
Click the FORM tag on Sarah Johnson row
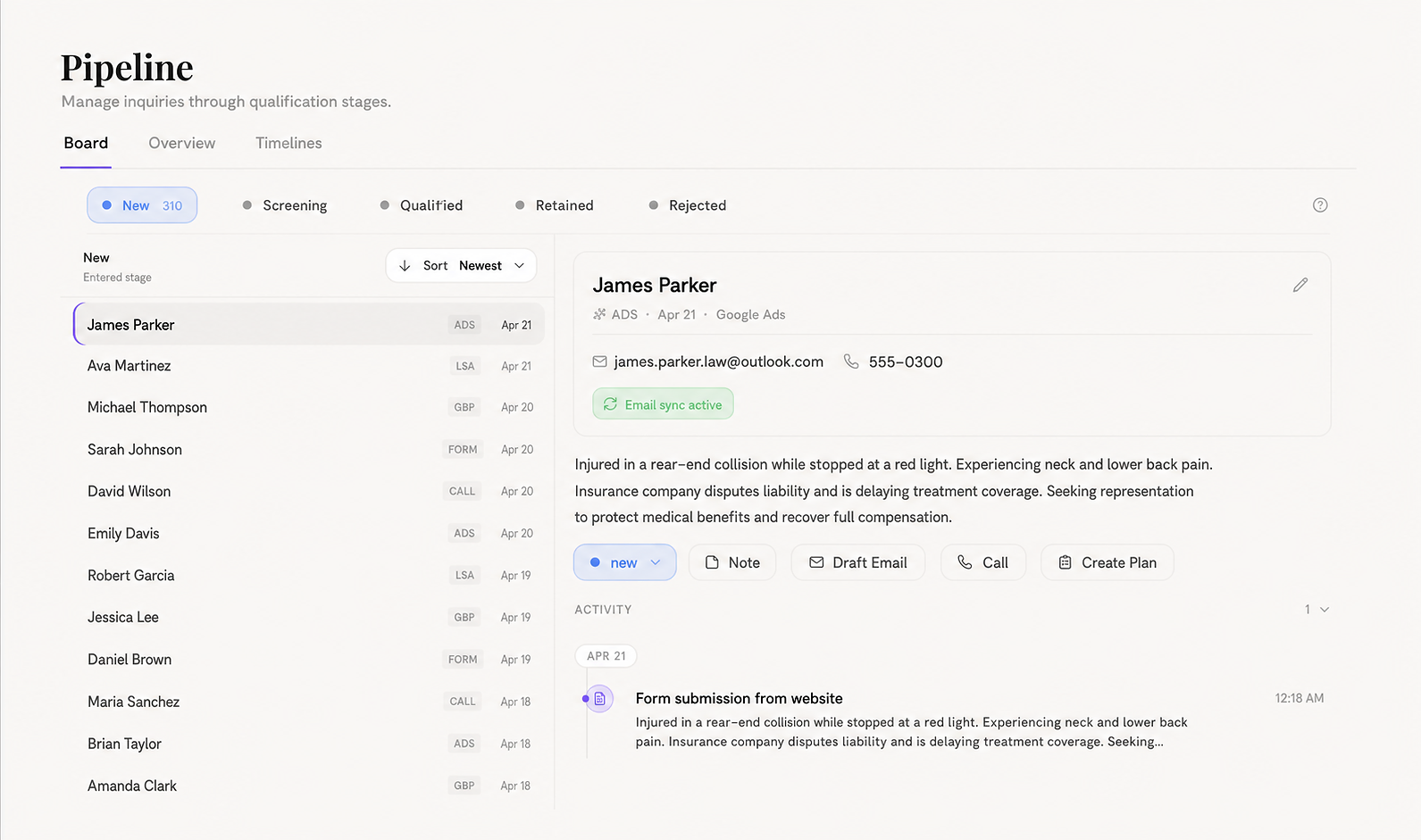[463, 449]
